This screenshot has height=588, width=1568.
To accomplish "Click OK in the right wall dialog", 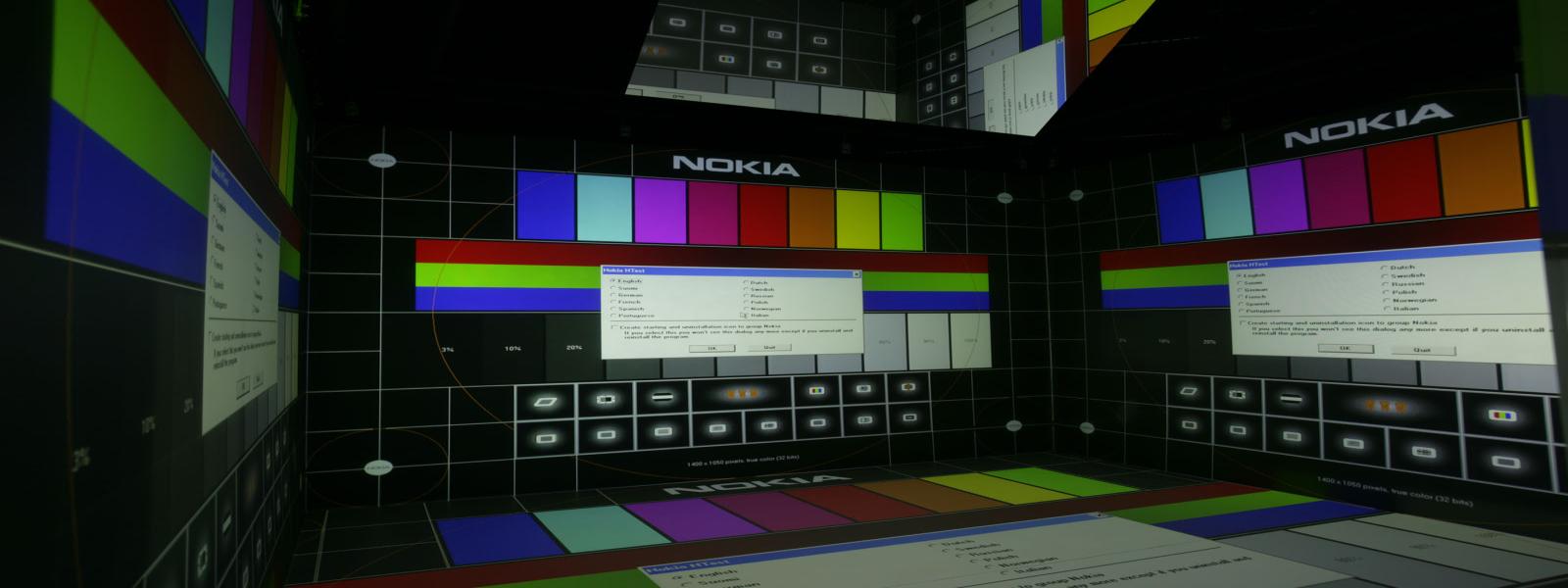I will [1344, 348].
